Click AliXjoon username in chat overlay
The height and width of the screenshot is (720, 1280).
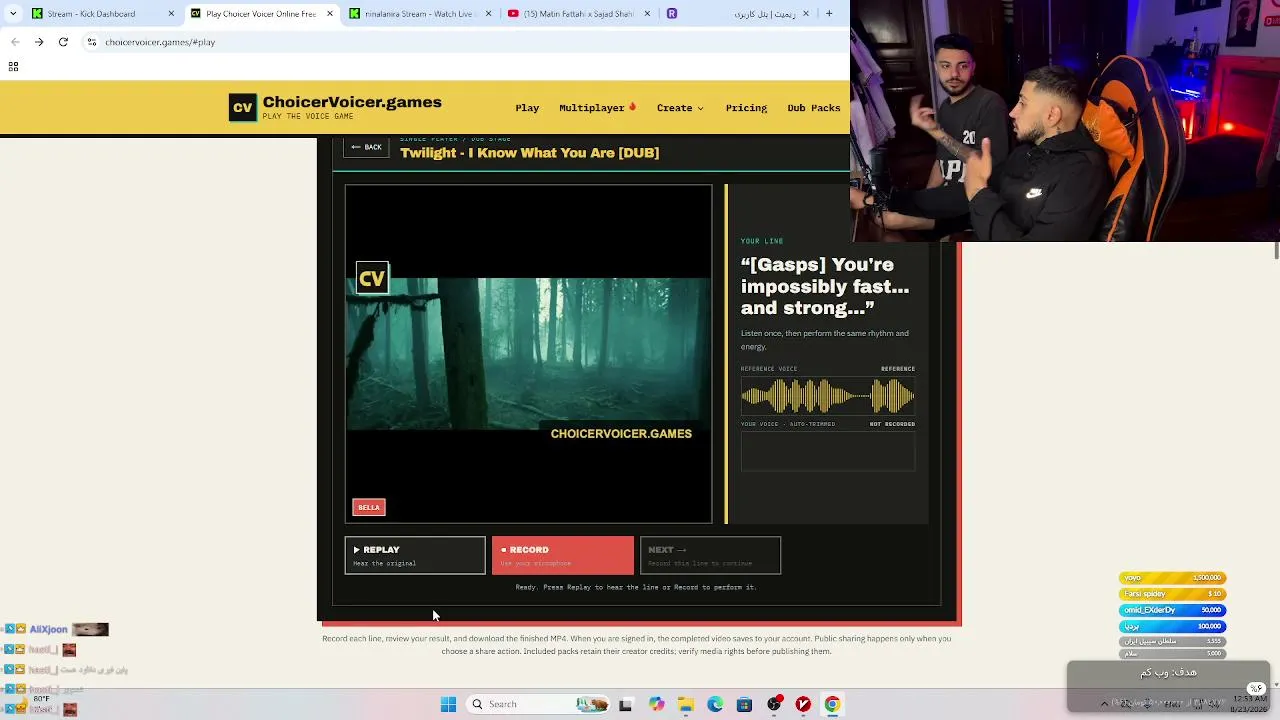click(x=48, y=630)
